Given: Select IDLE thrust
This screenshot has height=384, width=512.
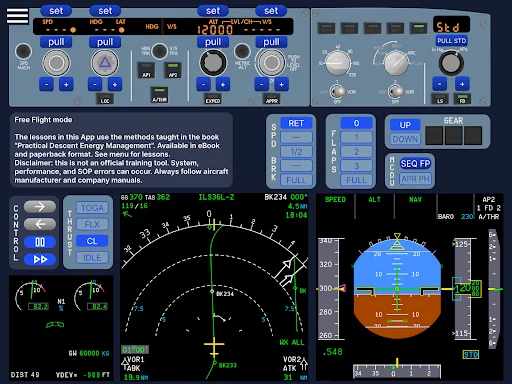Looking at the screenshot, I should click(92, 258).
